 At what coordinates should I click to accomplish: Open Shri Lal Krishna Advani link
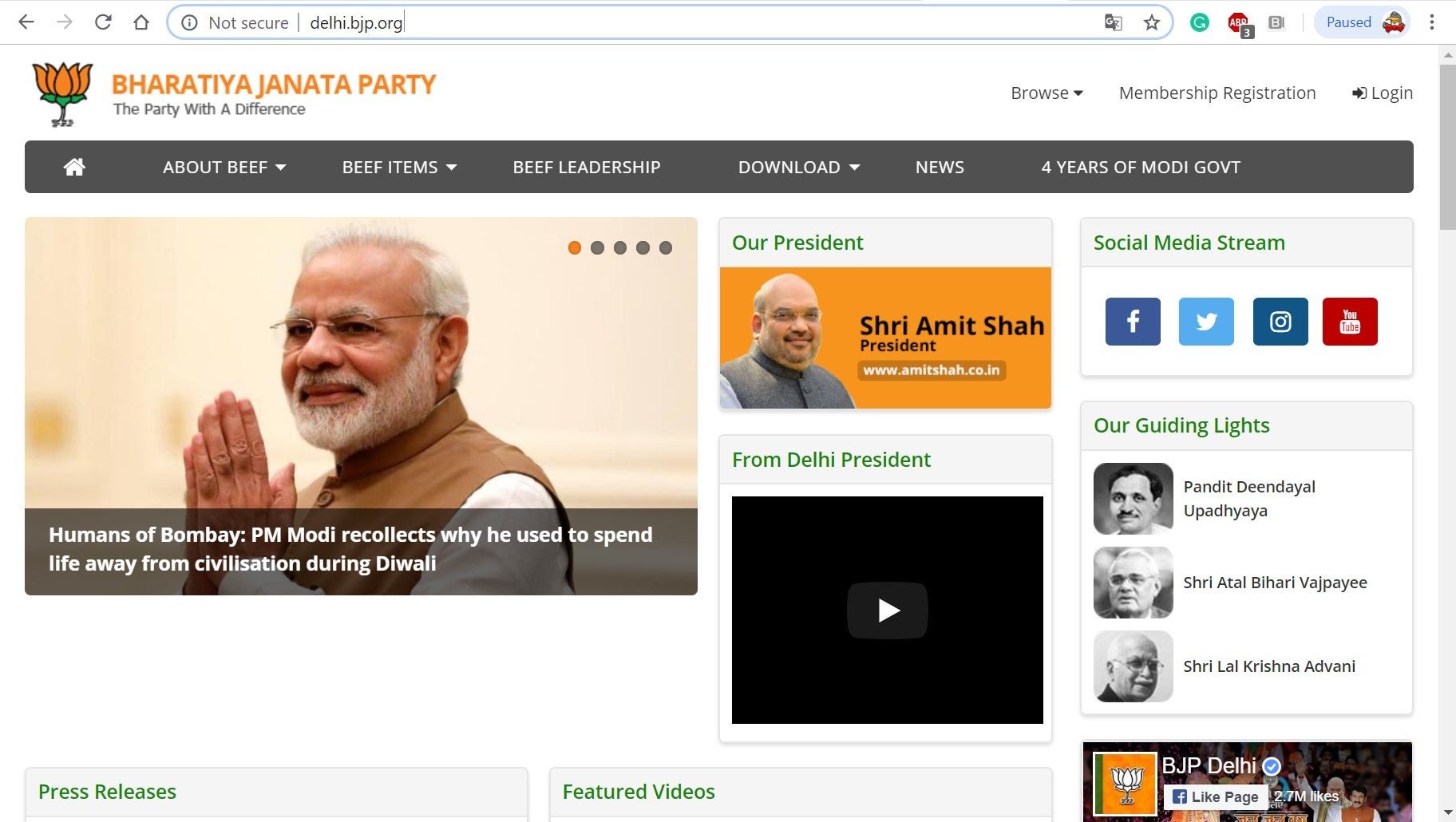click(1269, 666)
